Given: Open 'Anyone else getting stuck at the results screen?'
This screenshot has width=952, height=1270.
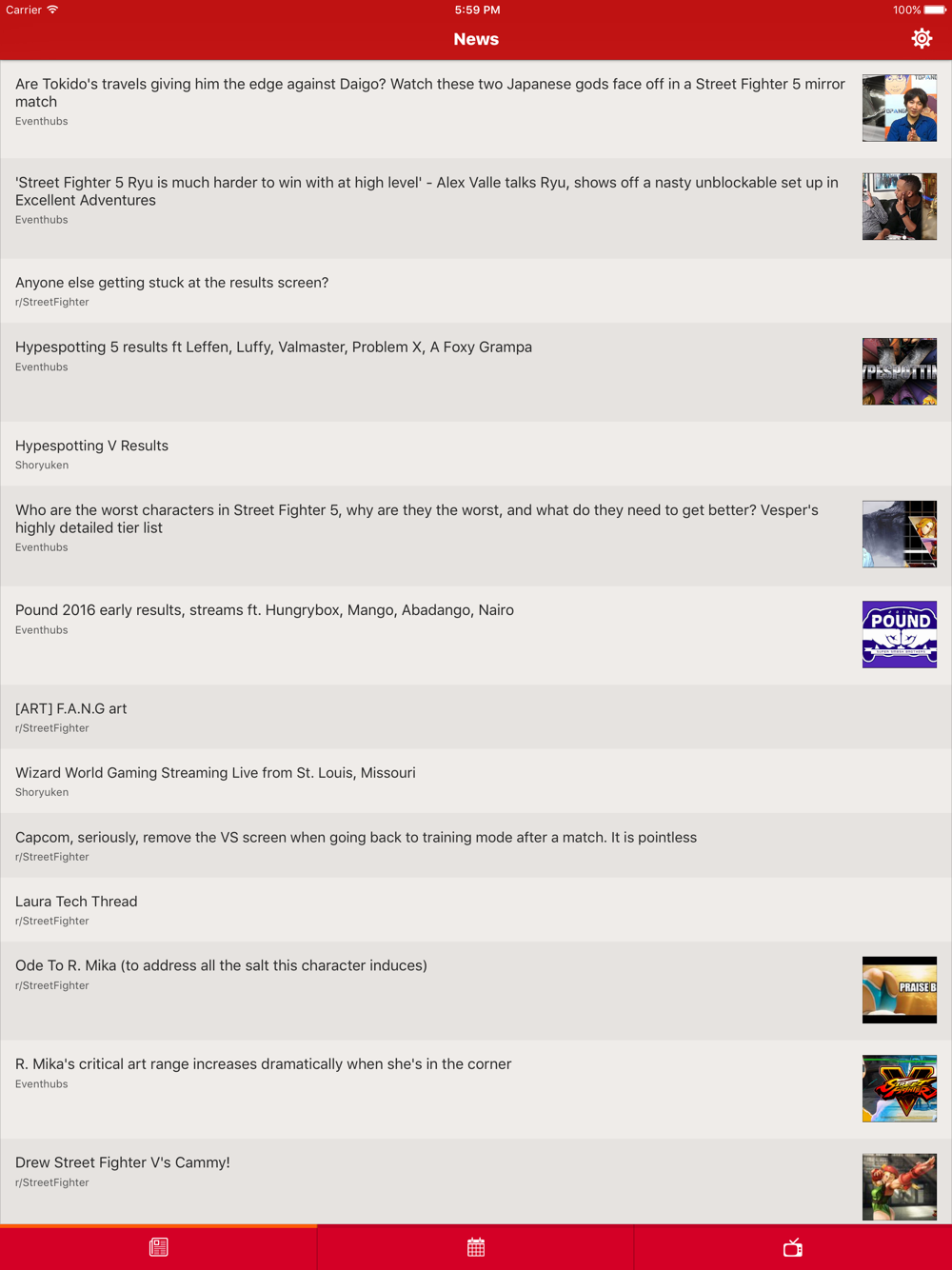Looking at the screenshot, I should click(x=476, y=290).
